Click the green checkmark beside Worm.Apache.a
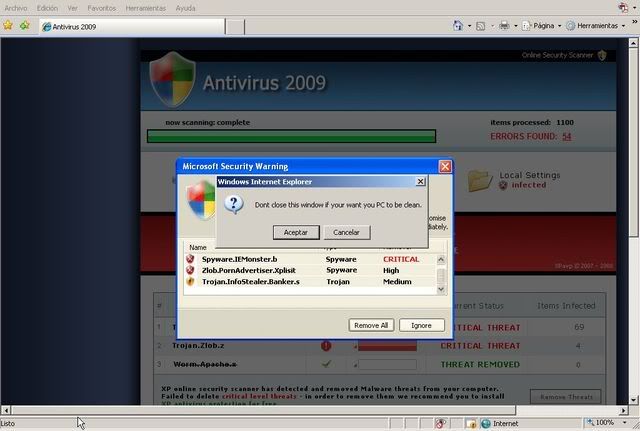 pyautogui.click(x=326, y=364)
